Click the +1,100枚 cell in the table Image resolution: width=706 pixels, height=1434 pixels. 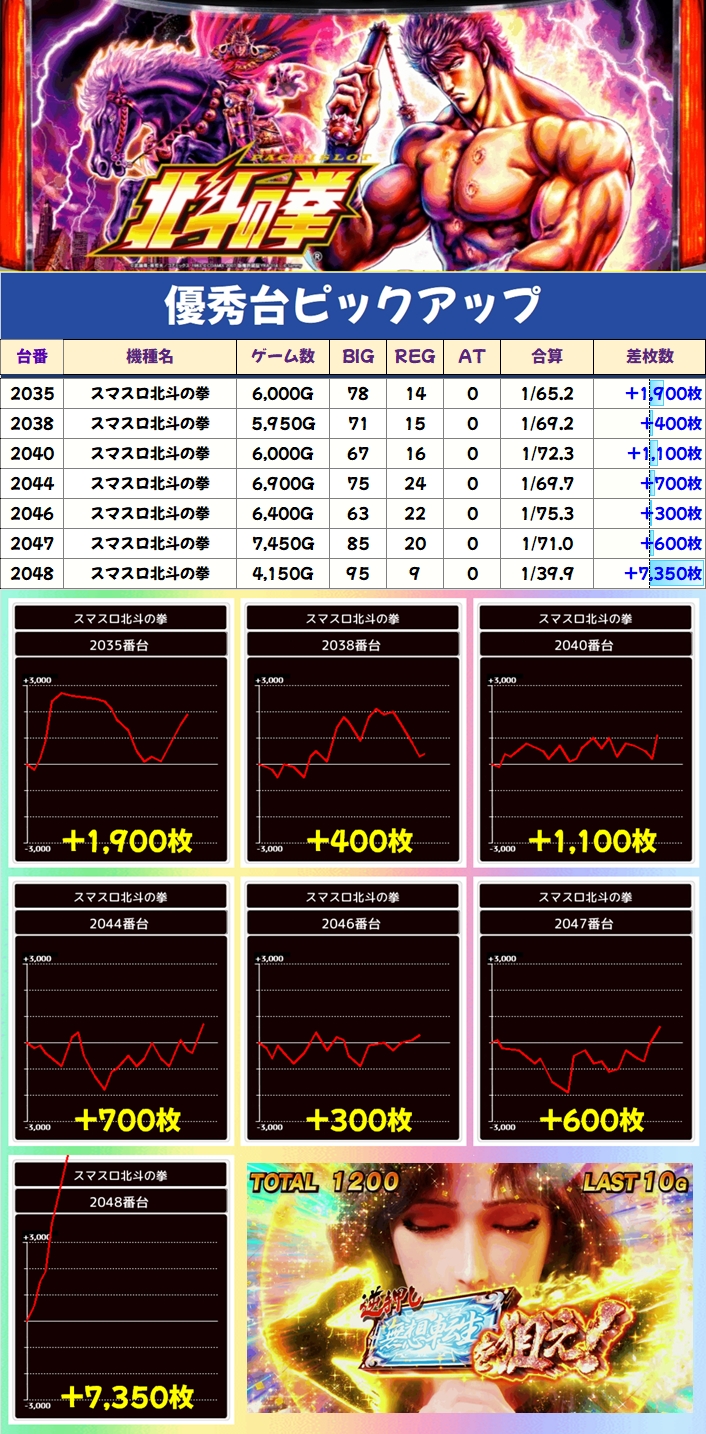coord(649,454)
